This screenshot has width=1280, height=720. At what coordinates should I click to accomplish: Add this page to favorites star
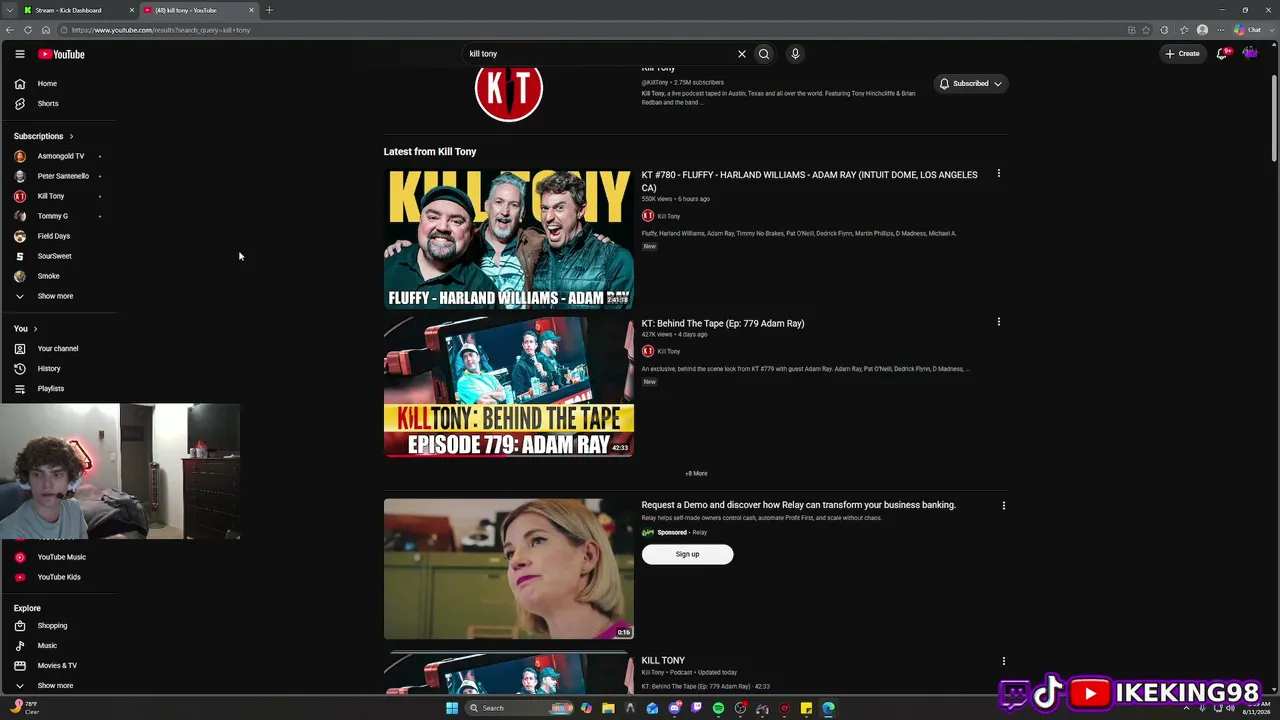[1146, 30]
